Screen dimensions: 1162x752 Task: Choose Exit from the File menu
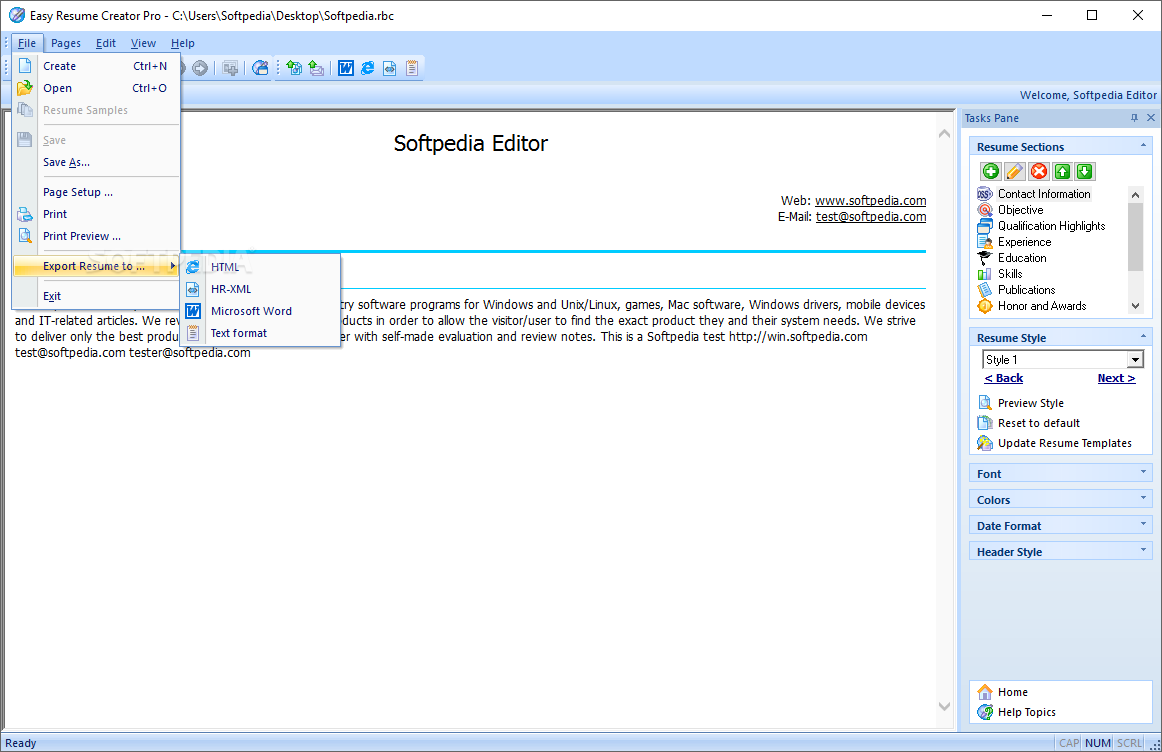point(96,296)
